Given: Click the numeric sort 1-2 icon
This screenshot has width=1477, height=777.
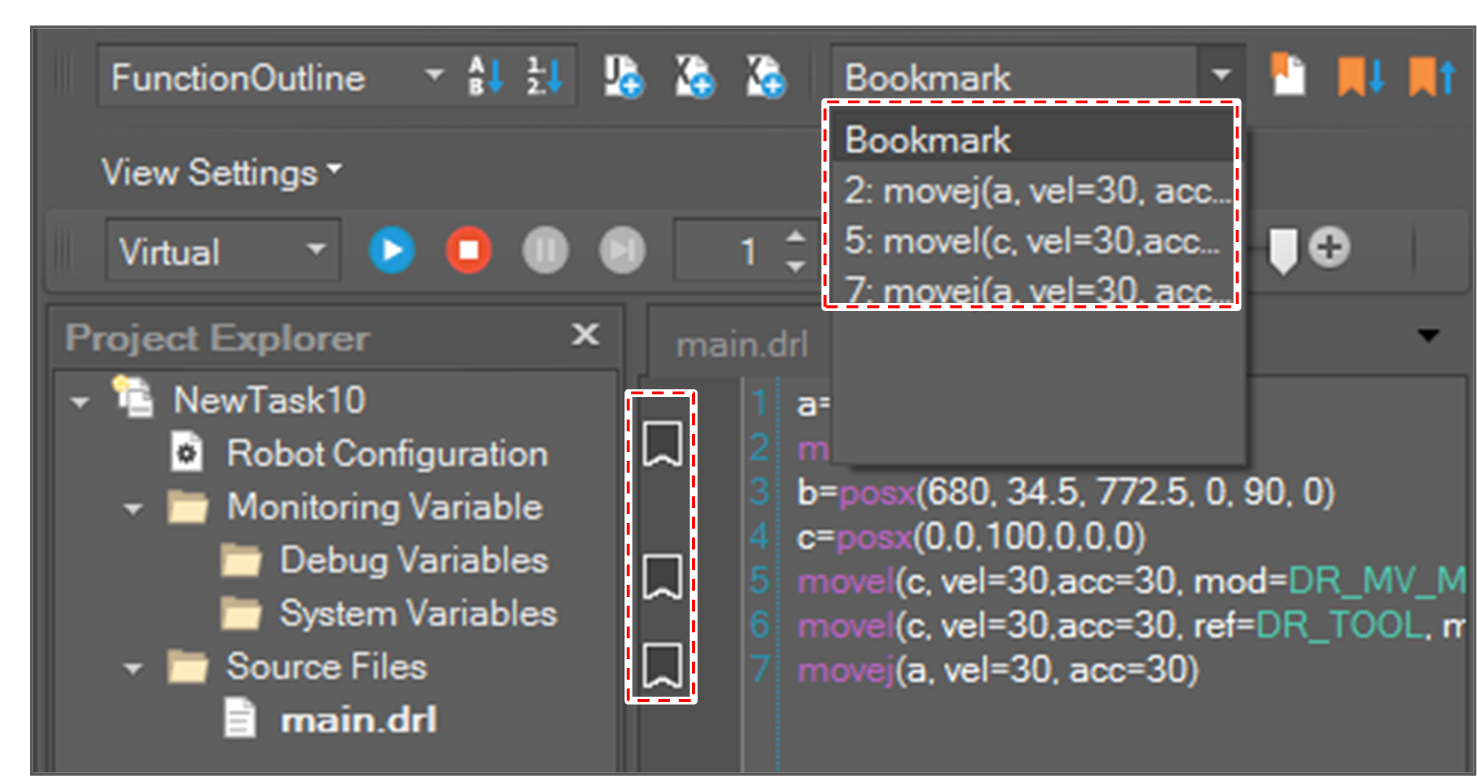Looking at the screenshot, I should (x=546, y=77).
